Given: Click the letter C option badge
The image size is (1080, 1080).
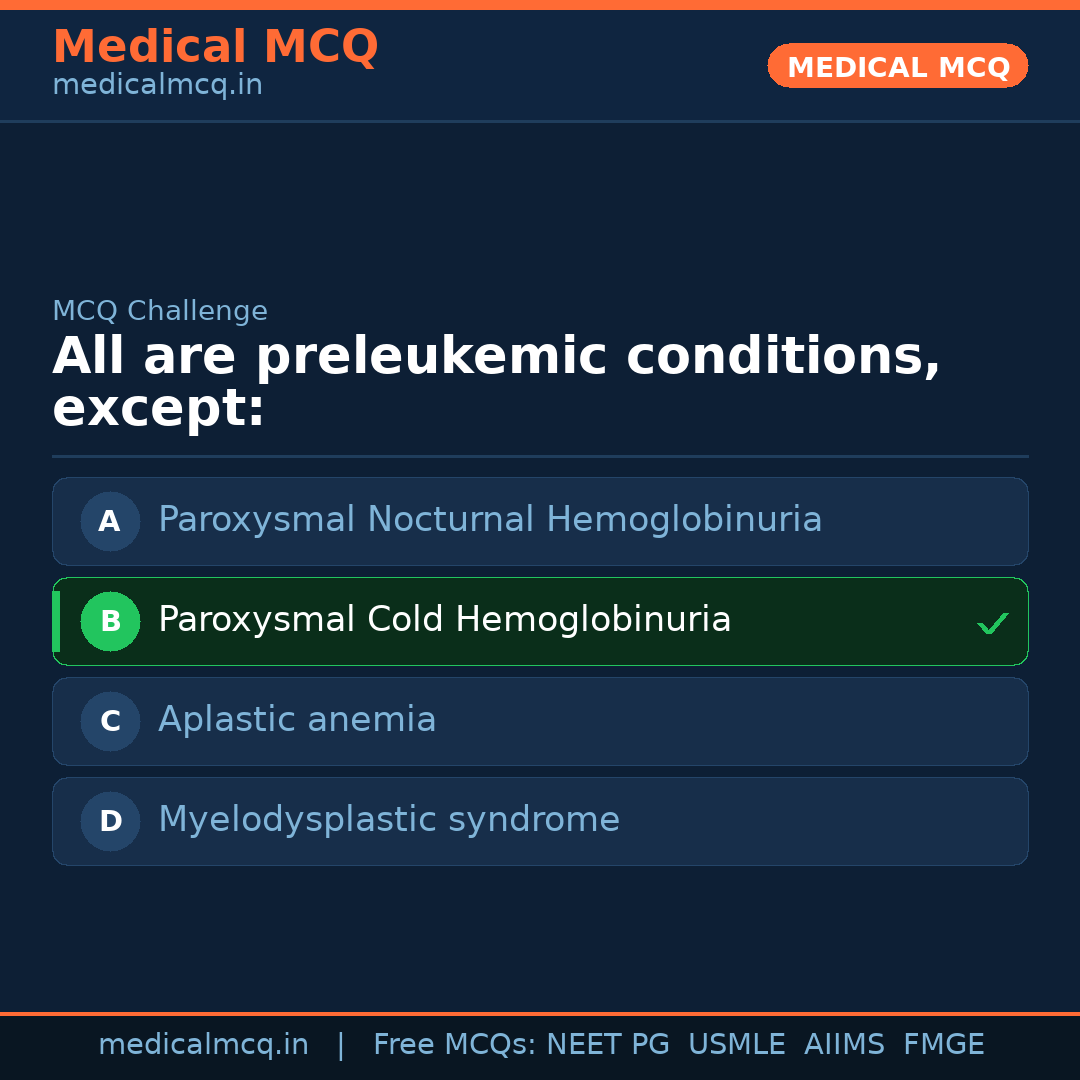Looking at the screenshot, I should (110, 721).
